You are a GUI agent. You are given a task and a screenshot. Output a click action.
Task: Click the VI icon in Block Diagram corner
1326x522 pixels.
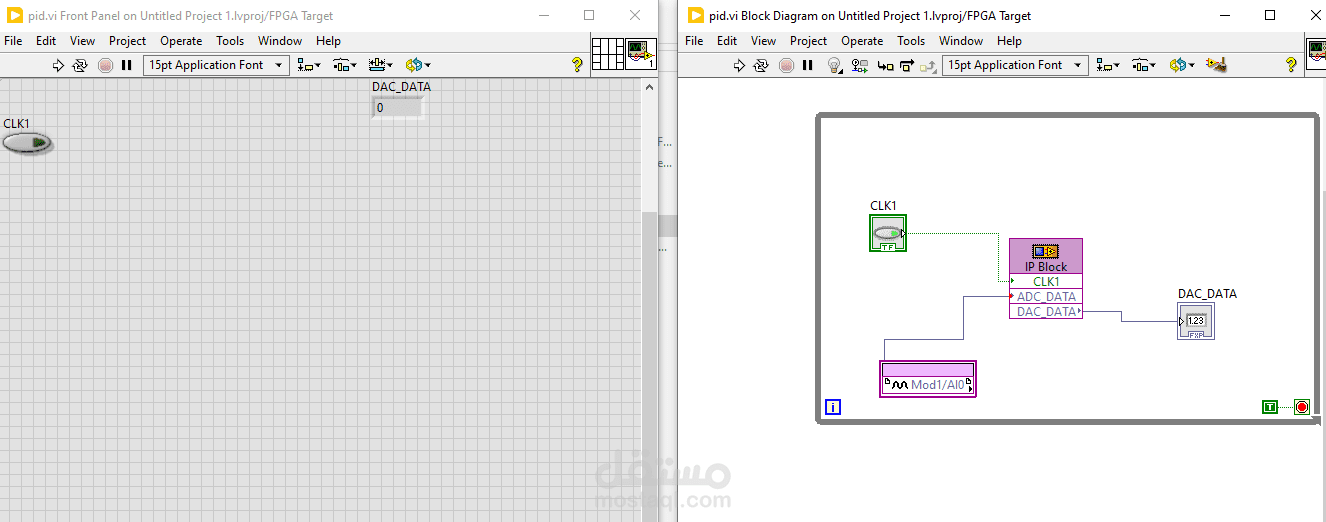click(1317, 54)
